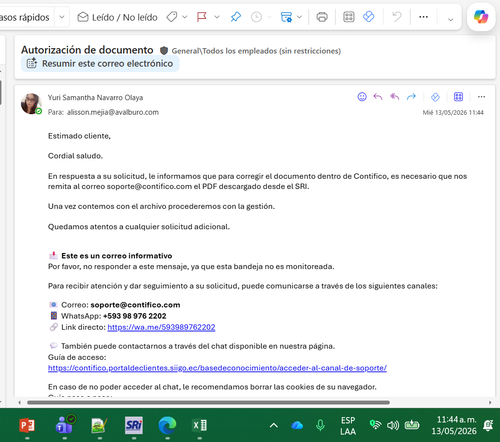
Task: Click the scrollbar right arrow
Action: click(490, 402)
